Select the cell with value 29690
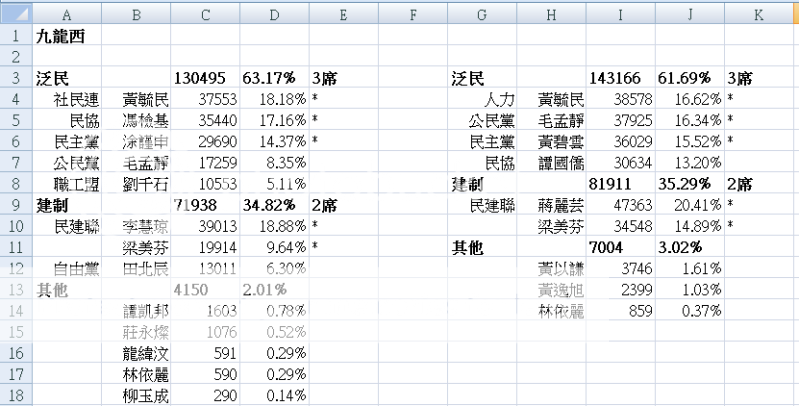 tap(205, 141)
